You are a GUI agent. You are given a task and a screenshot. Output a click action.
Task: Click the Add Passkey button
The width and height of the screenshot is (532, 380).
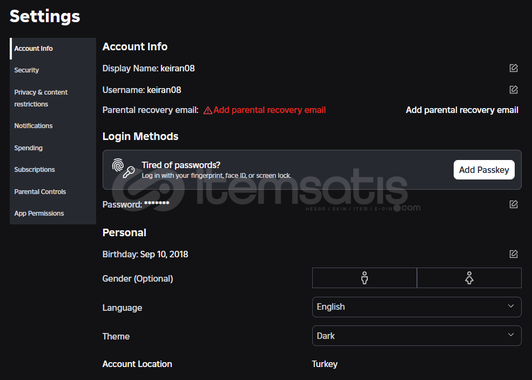[x=484, y=170]
